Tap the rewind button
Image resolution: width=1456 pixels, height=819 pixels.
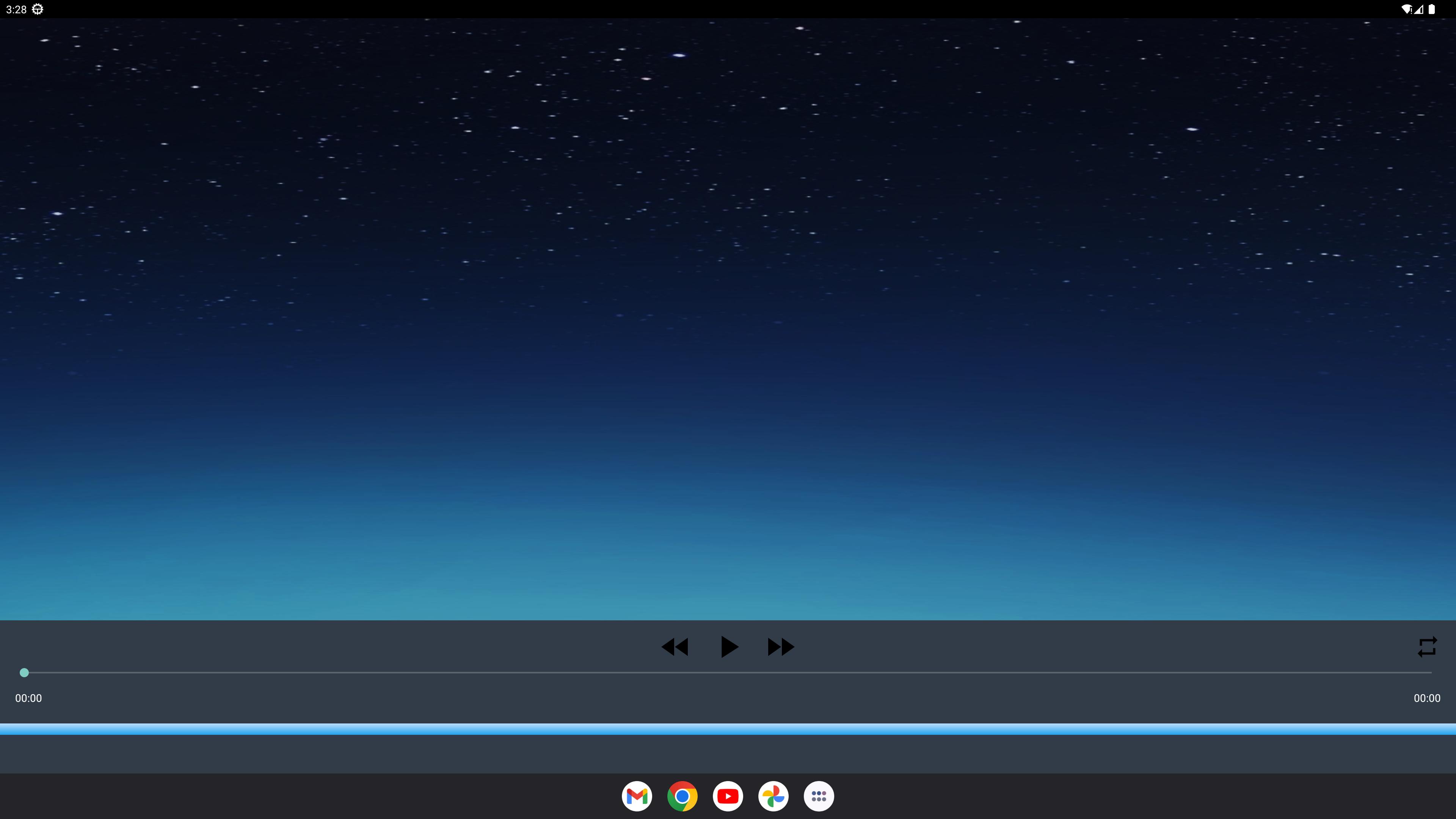point(675,646)
